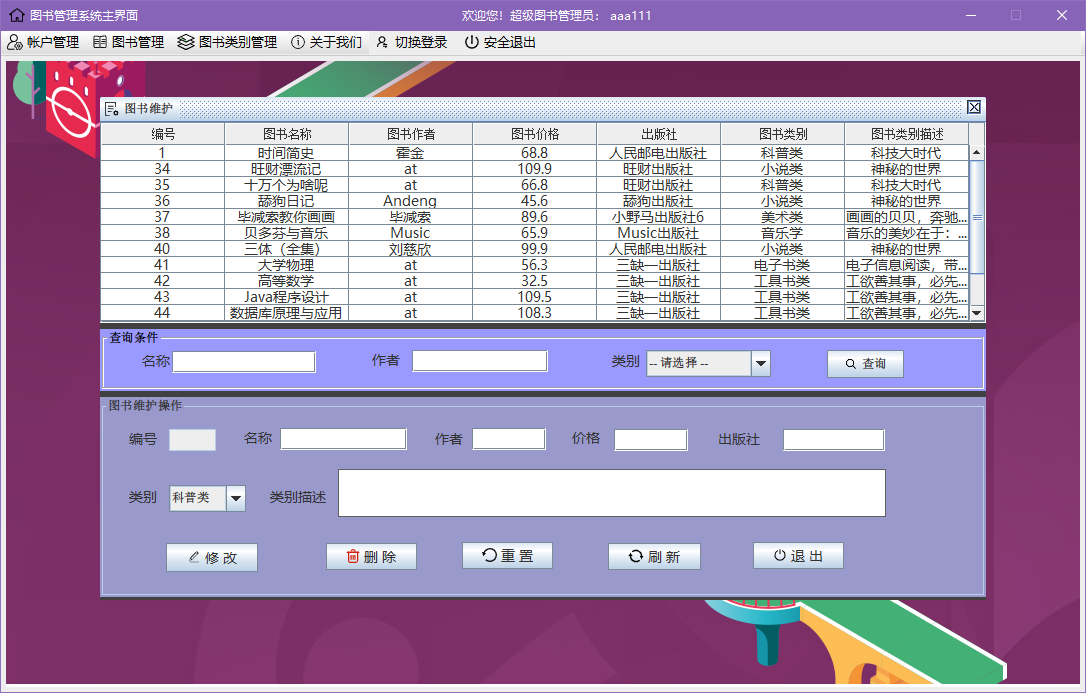The width and height of the screenshot is (1086, 693).
Task: Click the price cell 108.3
Action: point(535,312)
